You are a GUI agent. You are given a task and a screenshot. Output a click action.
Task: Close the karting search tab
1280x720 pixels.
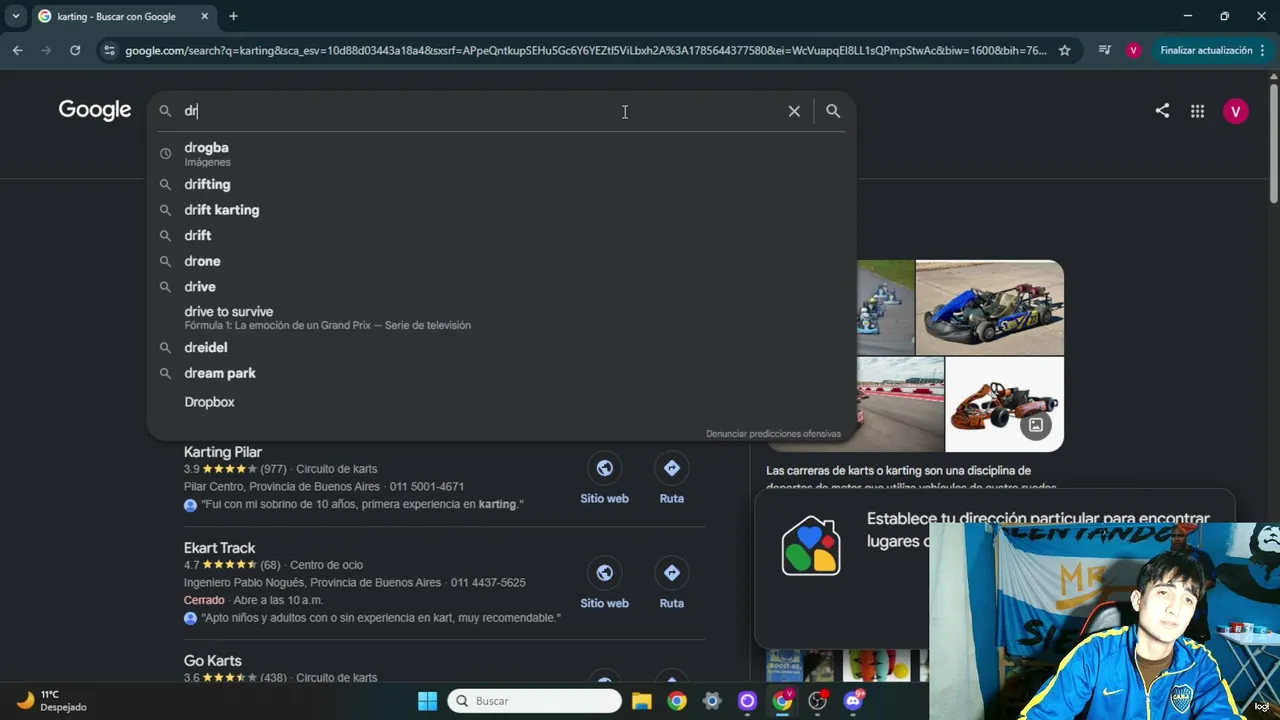204,16
